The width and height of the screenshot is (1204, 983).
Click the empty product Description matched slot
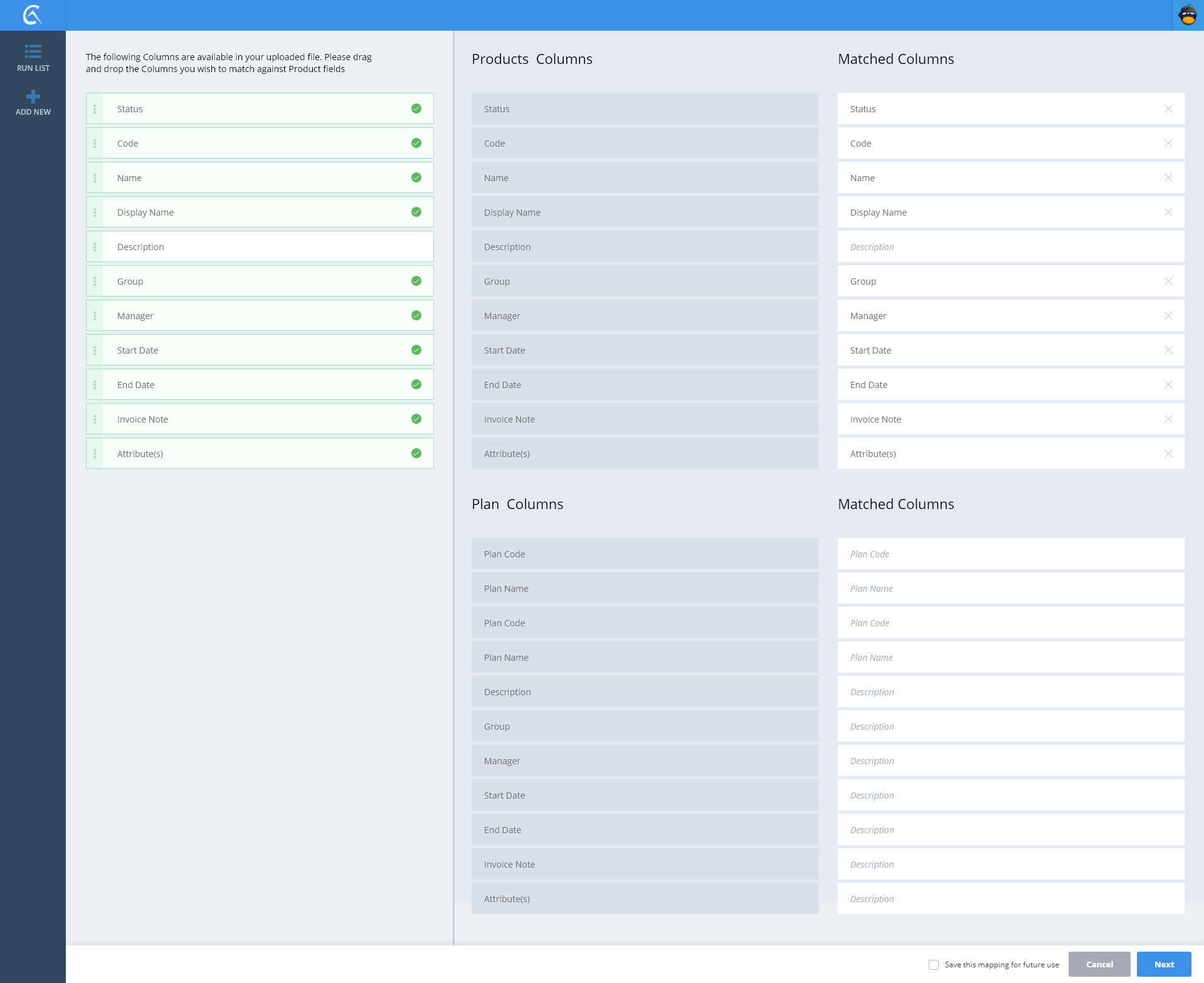1011,247
